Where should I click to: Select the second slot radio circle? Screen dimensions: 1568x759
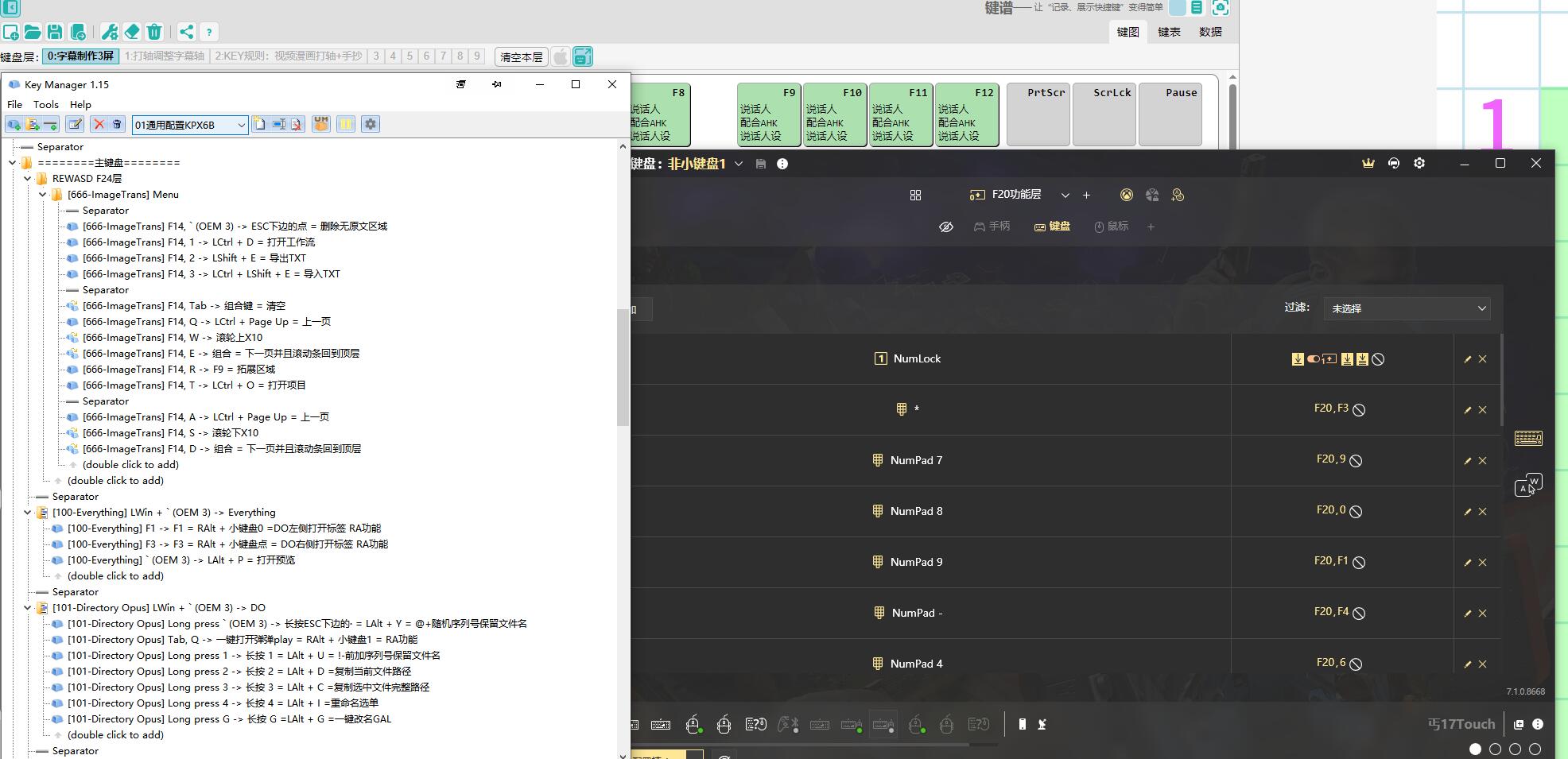point(1495,749)
